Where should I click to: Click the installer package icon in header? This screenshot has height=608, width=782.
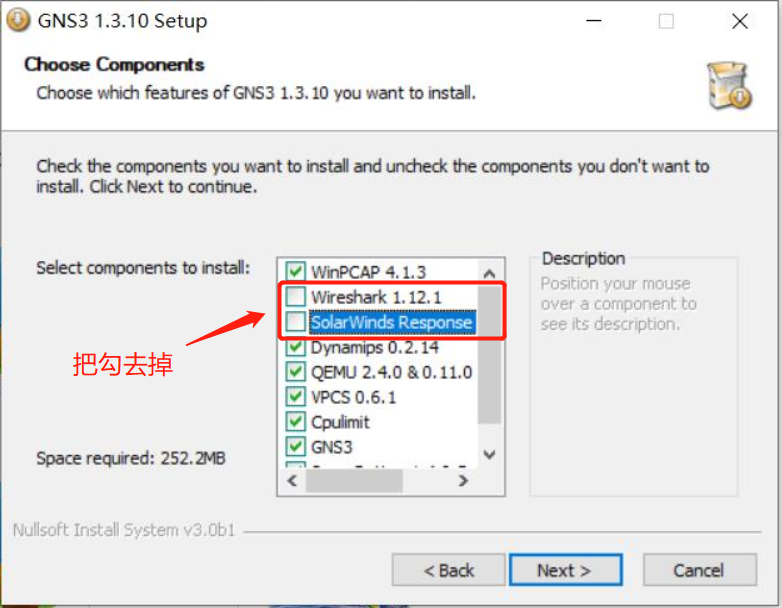(729, 85)
